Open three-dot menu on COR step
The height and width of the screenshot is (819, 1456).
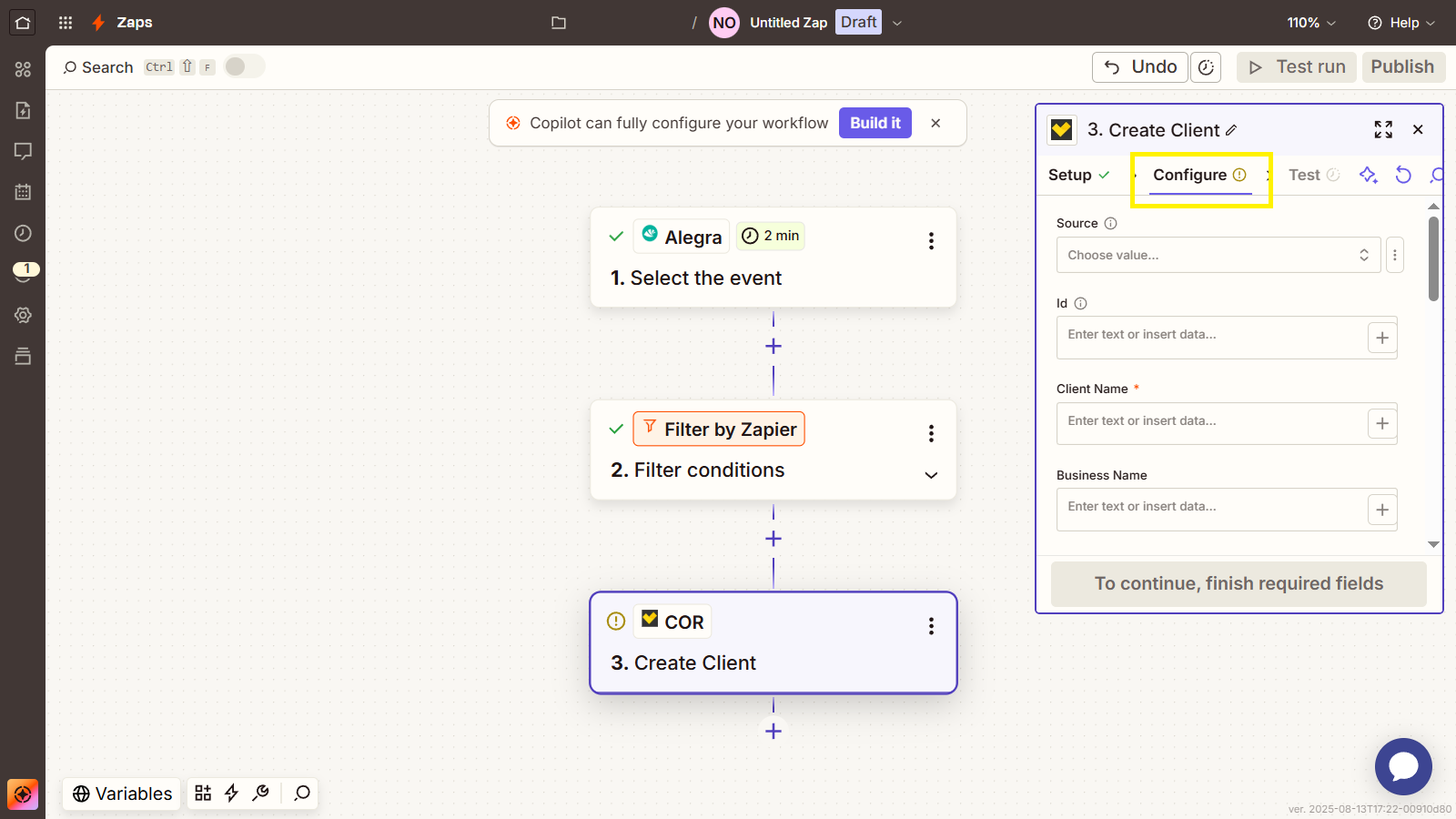[931, 626]
